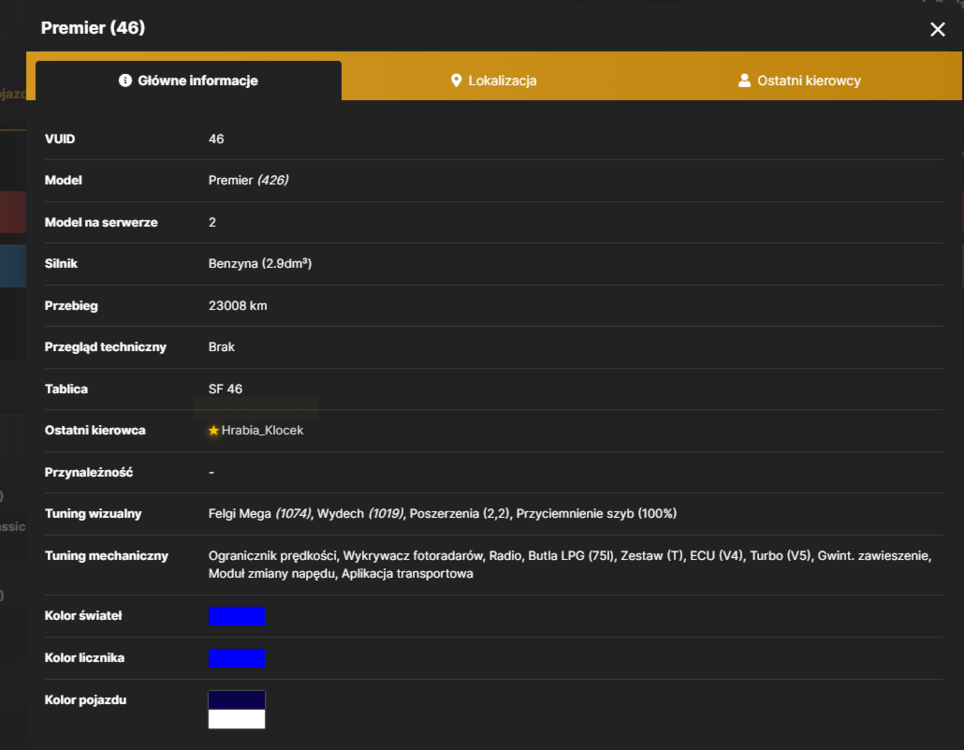Open driver Hrabia_Klocek profile link
Screen dimensions: 964x750
[262, 430]
